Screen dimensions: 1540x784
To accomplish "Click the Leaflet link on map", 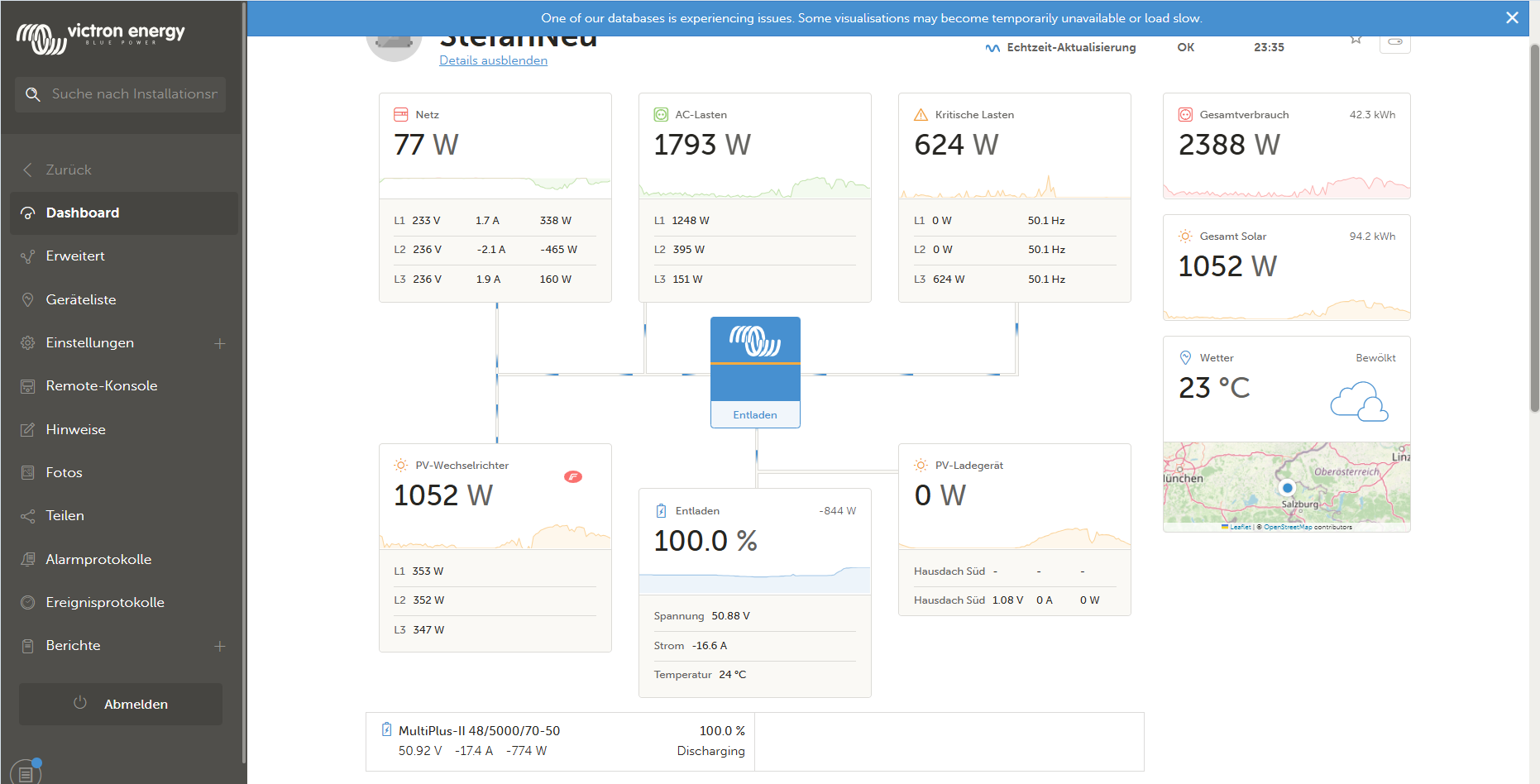I will click(x=1240, y=527).
